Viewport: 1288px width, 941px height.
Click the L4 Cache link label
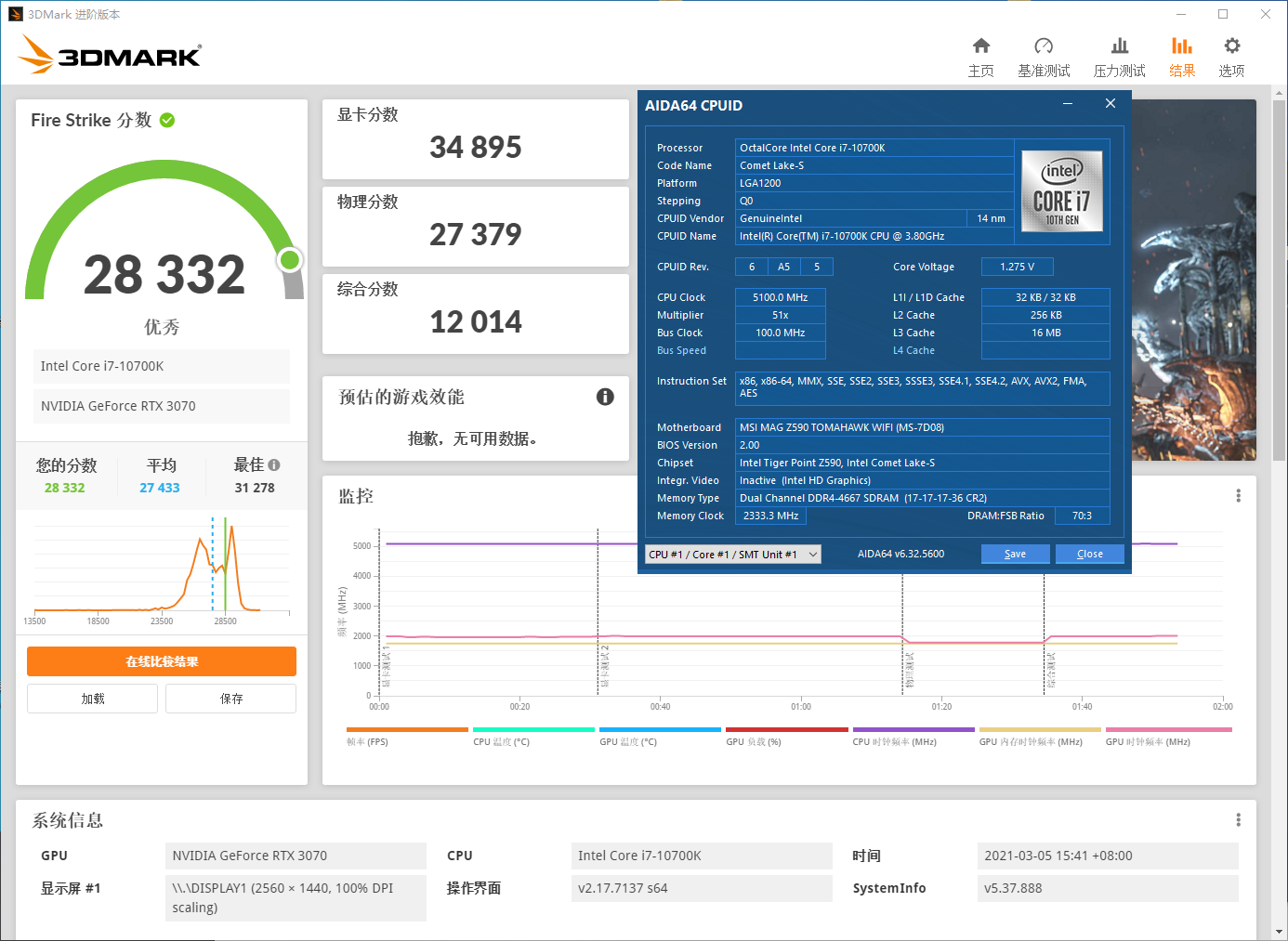pos(913,350)
